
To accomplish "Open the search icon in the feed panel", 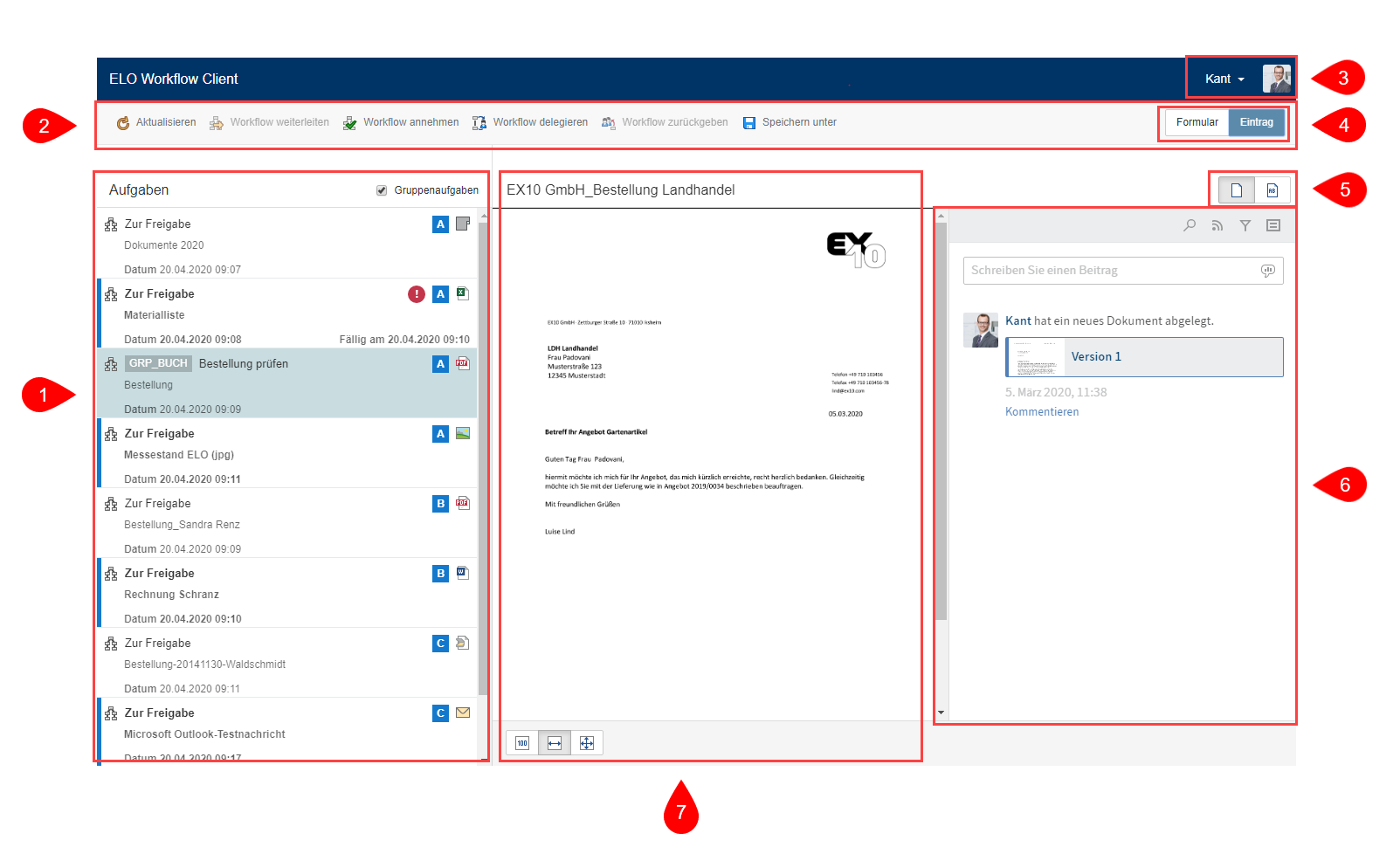I will (x=1190, y=225).
